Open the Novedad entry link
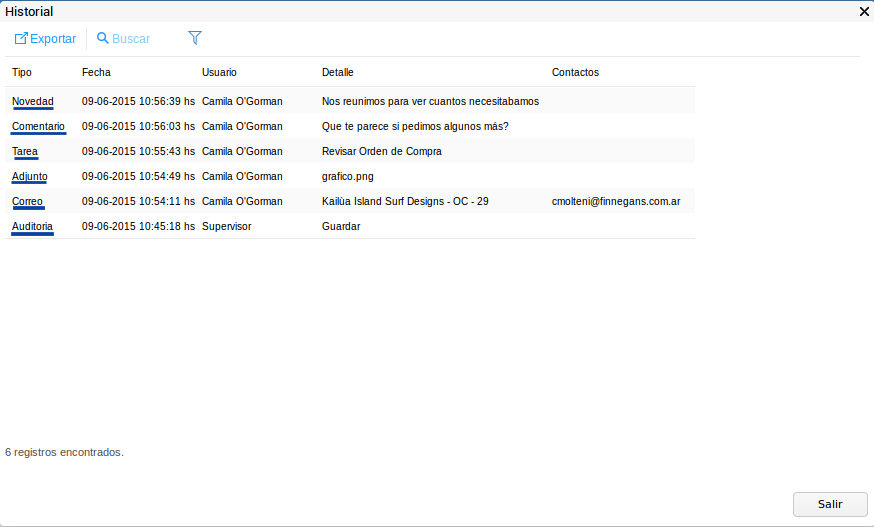Screen dimensions: 874x527 point(32,101)
